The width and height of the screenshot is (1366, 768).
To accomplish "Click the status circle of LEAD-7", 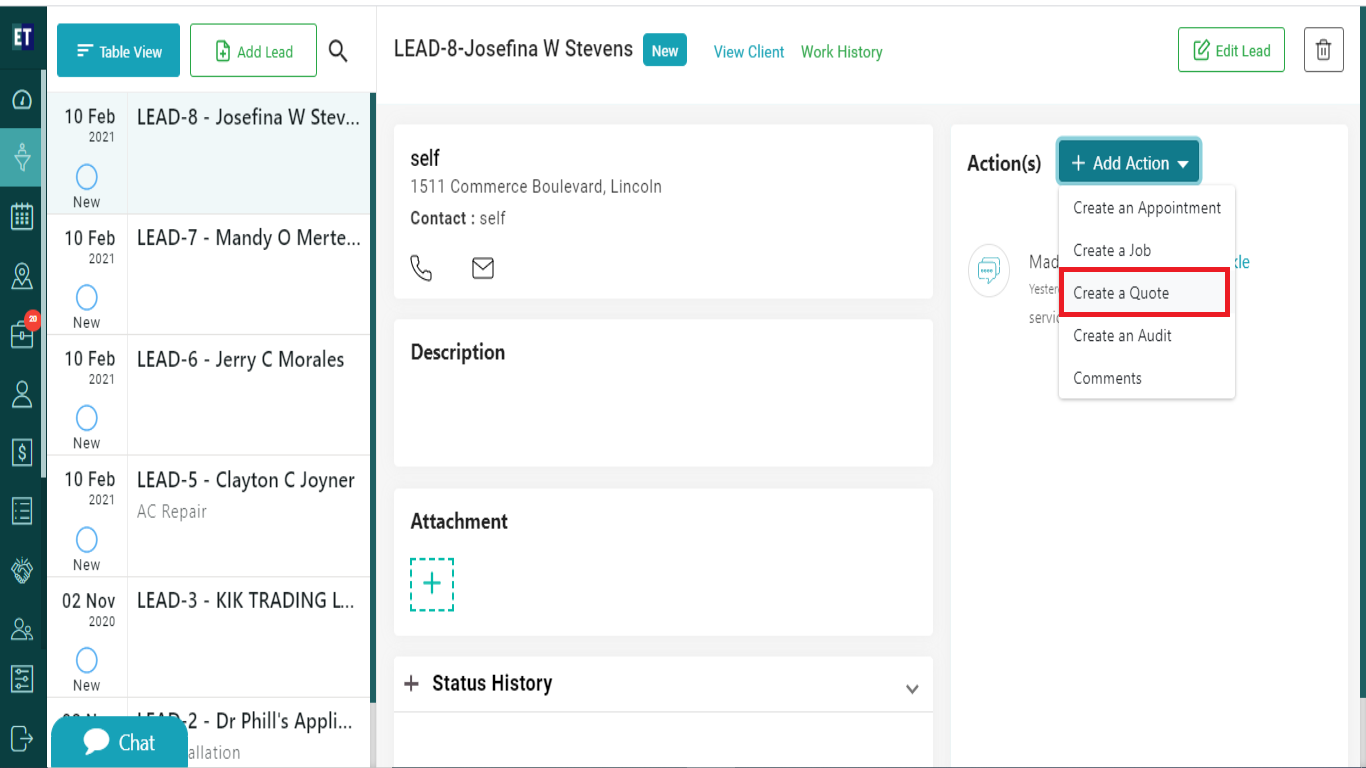I will click(x=87, y=298).
